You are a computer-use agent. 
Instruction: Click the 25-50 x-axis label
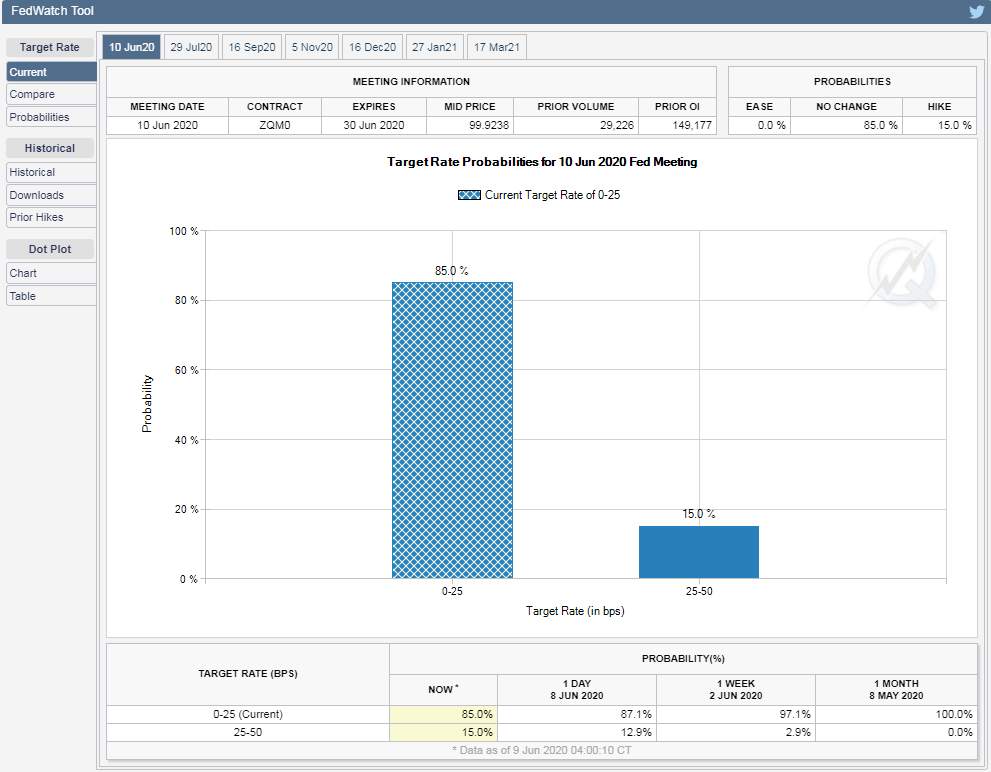point(699,591)
